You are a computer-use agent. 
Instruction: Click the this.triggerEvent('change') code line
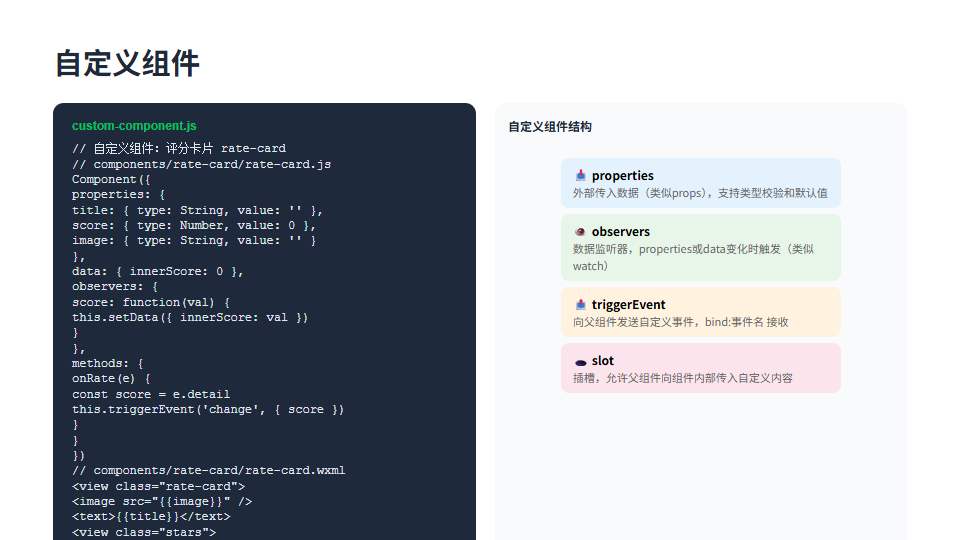[x=208, y=410]
